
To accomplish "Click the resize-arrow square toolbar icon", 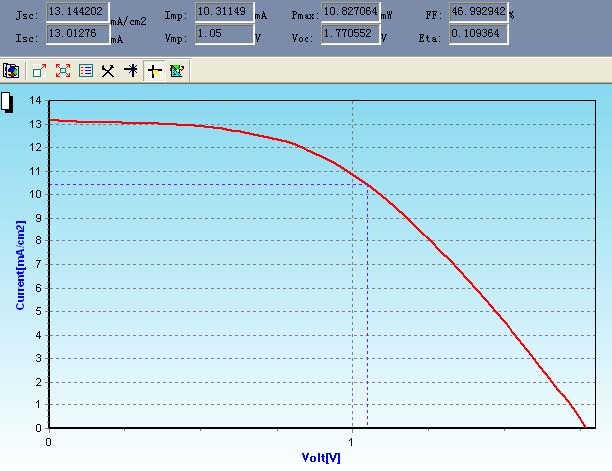I will (40, 71).
